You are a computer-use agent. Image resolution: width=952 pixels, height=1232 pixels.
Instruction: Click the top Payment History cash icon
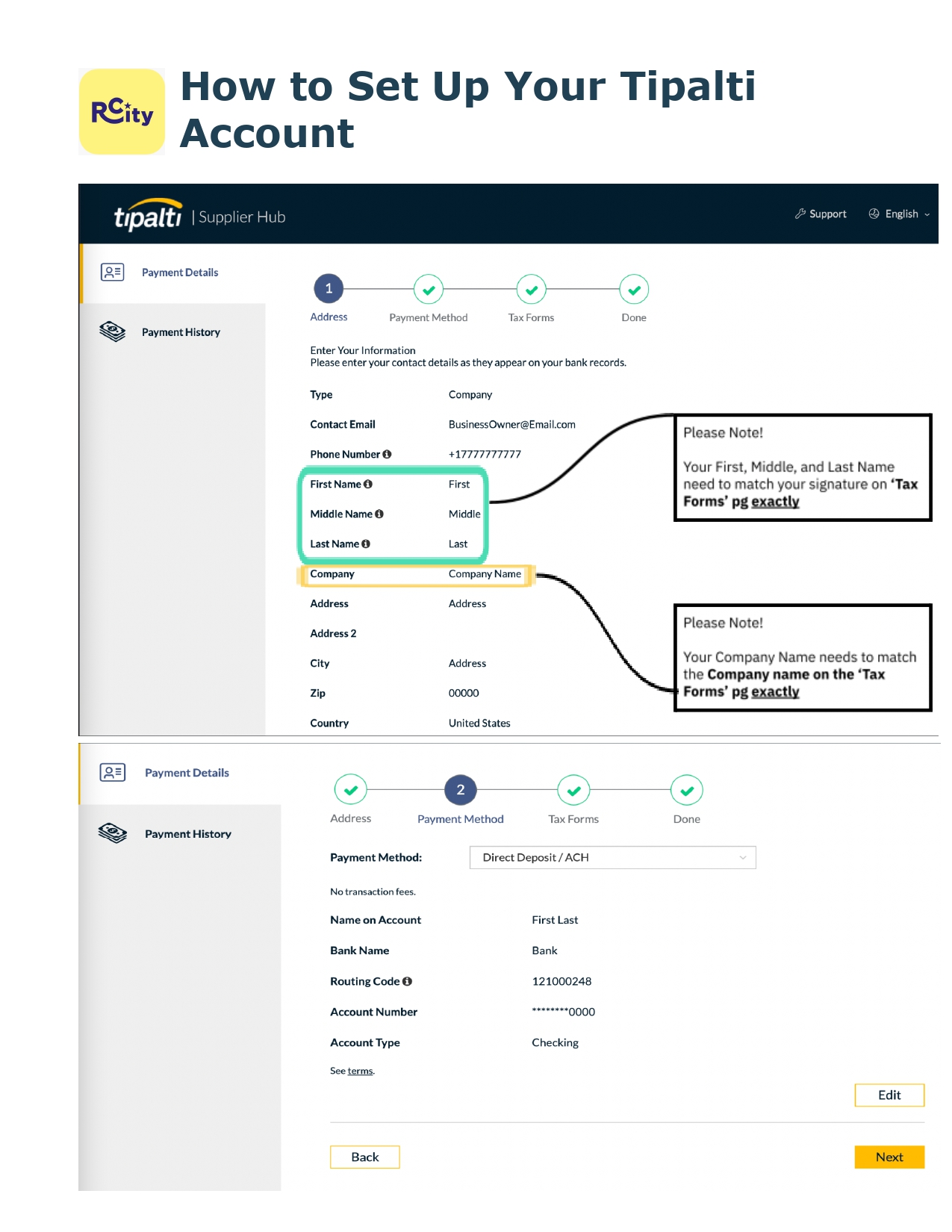coord(113,332)
